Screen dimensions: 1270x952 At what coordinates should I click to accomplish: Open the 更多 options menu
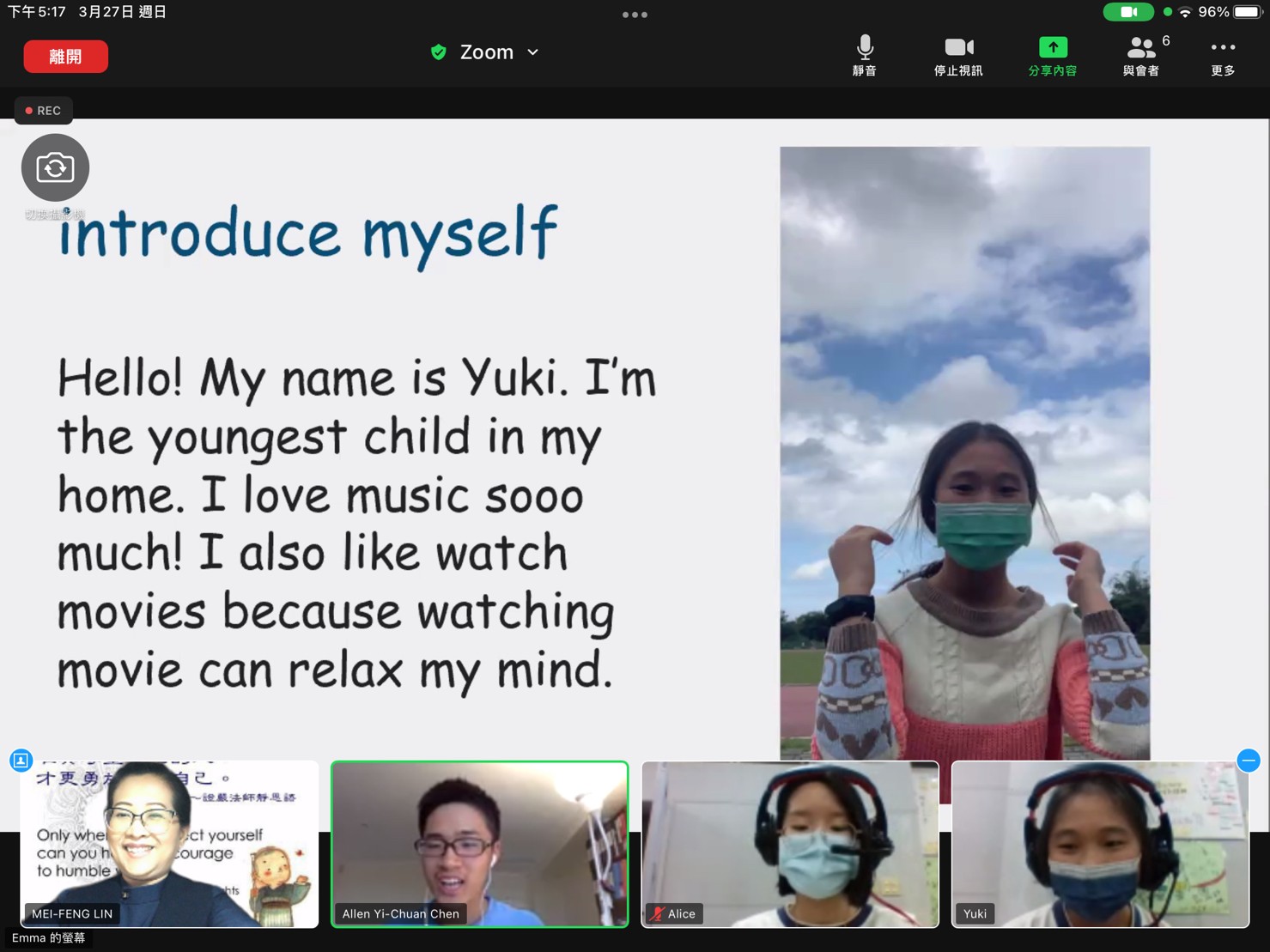coord(1223,53)
